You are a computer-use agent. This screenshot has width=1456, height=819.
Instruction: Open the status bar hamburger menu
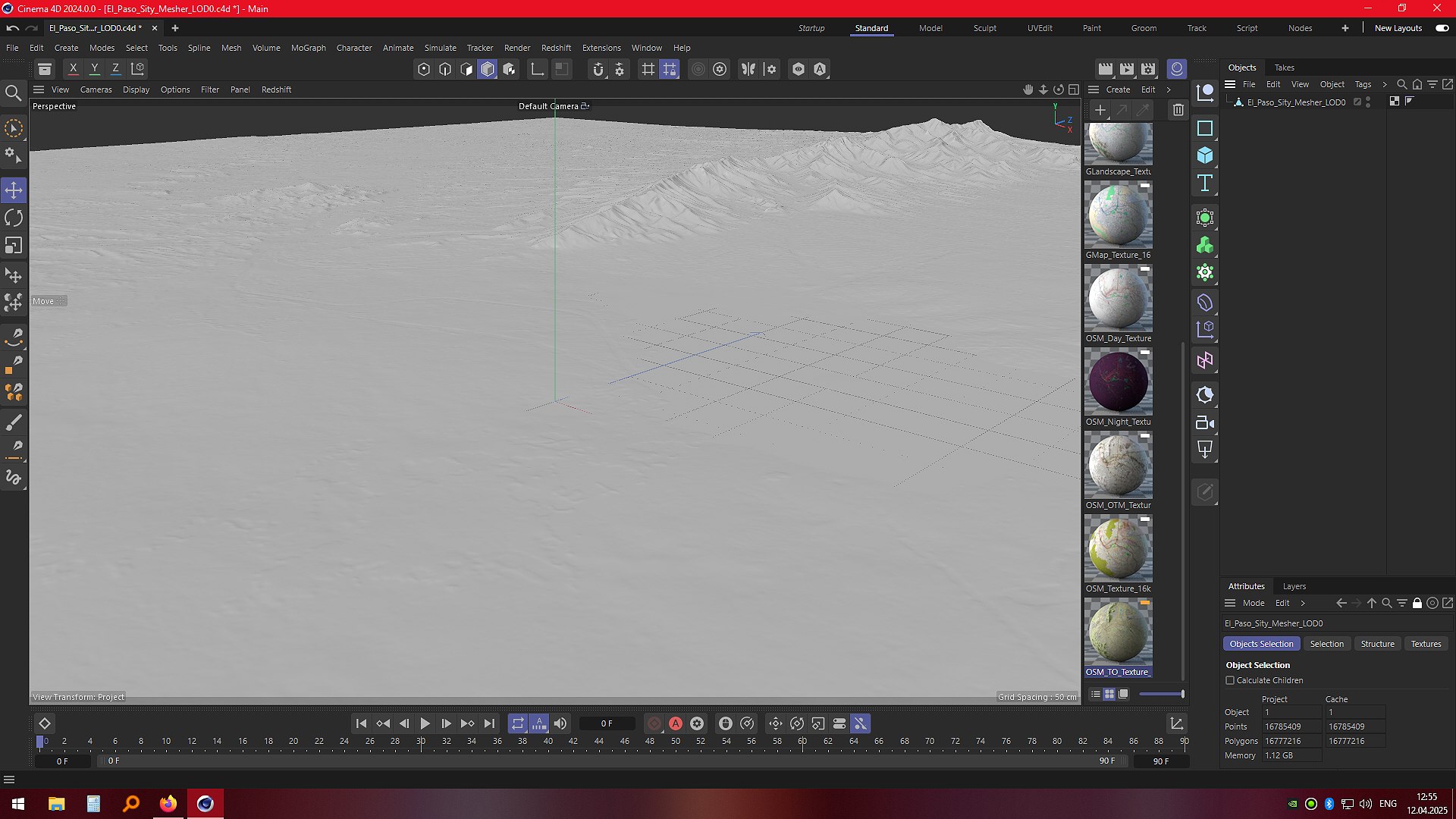(x=9, y=780)
